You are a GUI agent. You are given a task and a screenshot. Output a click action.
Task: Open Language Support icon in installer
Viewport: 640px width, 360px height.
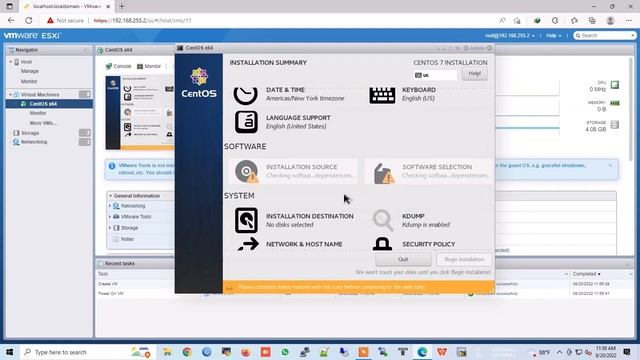tap(246, 122)
